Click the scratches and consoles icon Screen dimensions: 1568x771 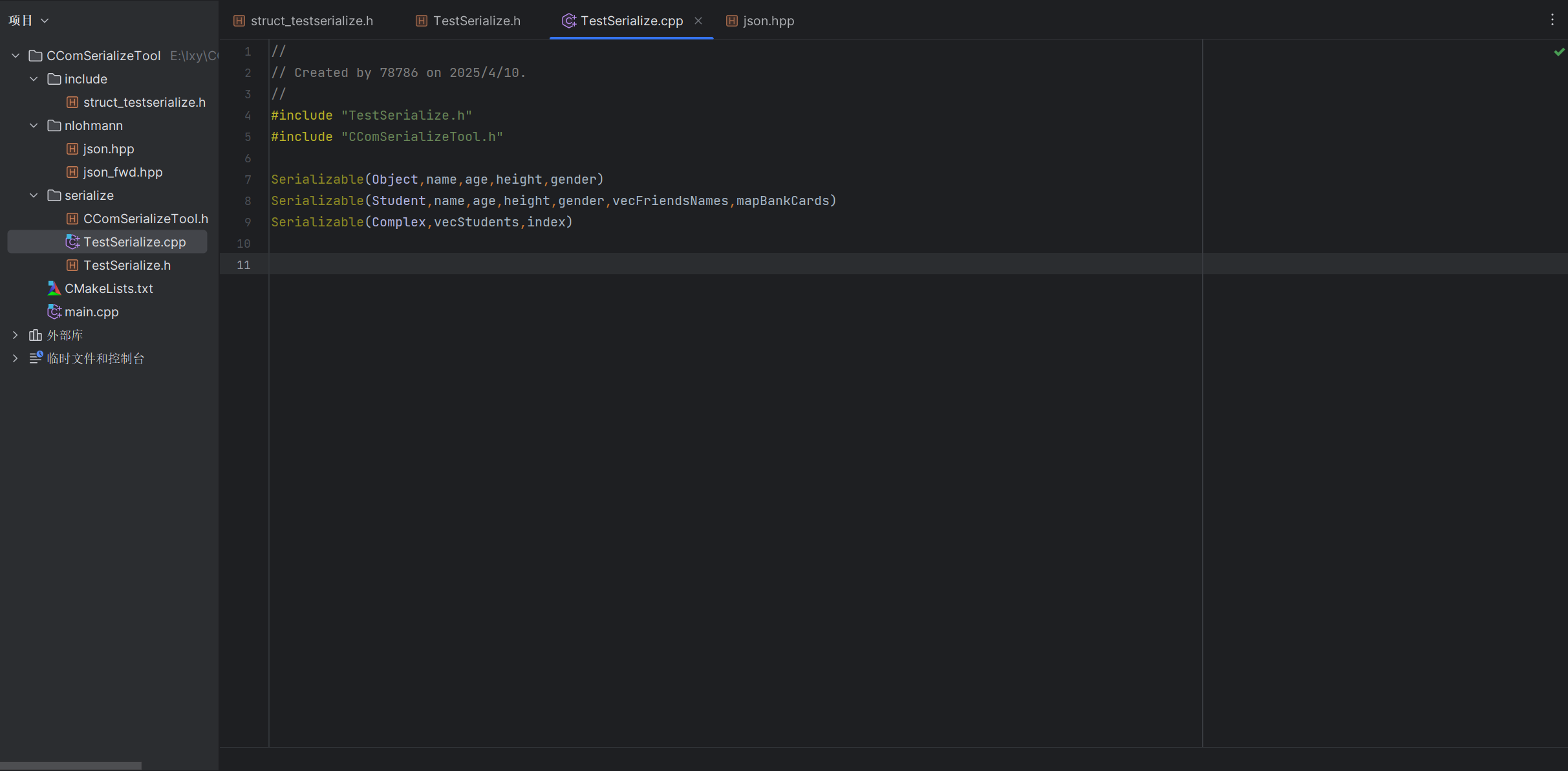click(36, 358)
